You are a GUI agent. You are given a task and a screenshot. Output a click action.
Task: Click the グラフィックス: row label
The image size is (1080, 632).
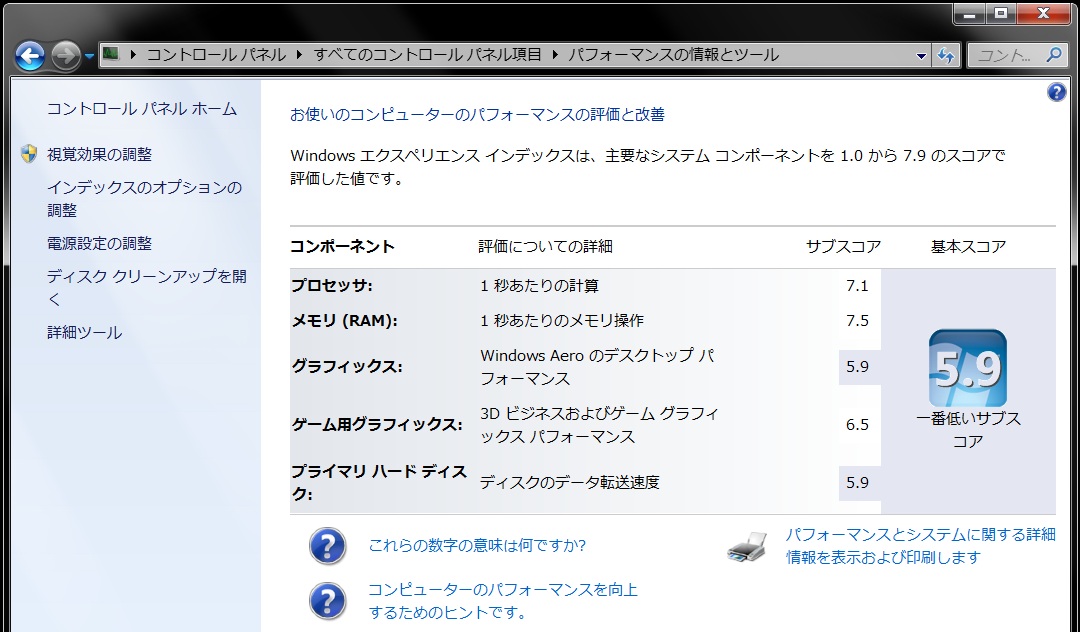point(346,367)
